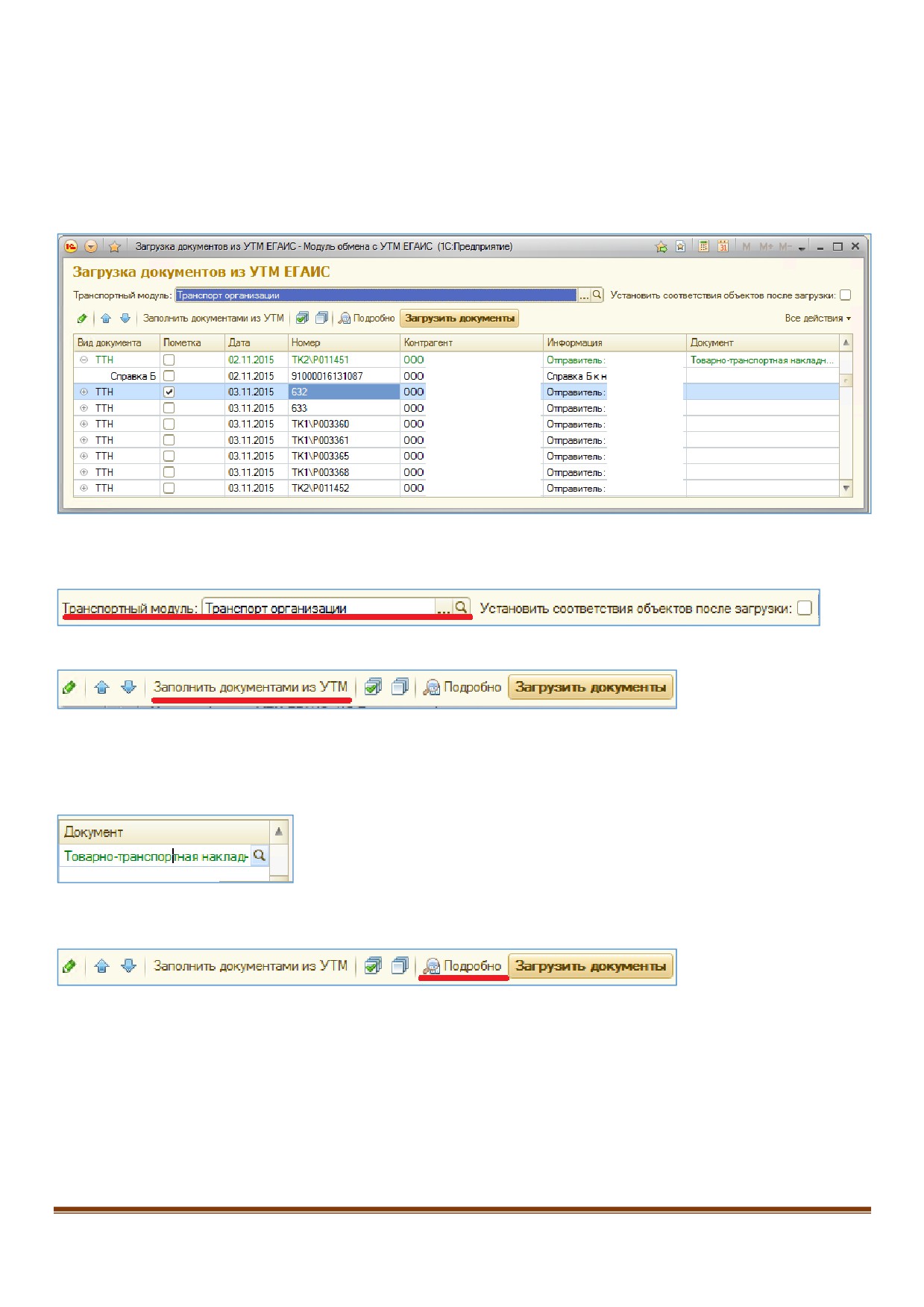Click the M memory button in title bar
The height and width of the screenshot is (1307, 924).
pos(747,247)
